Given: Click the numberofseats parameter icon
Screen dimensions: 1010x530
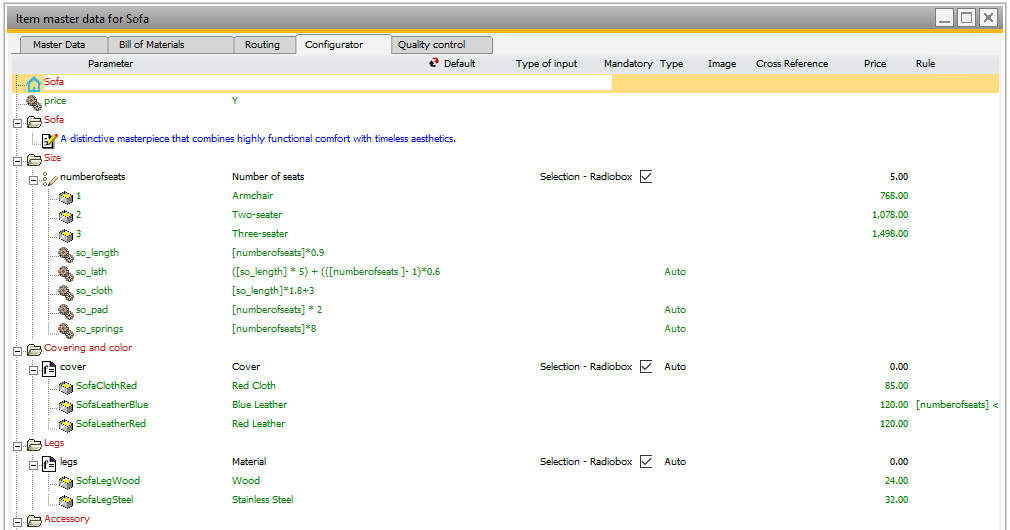Looking at the screenshot, I should pos(50,177).
